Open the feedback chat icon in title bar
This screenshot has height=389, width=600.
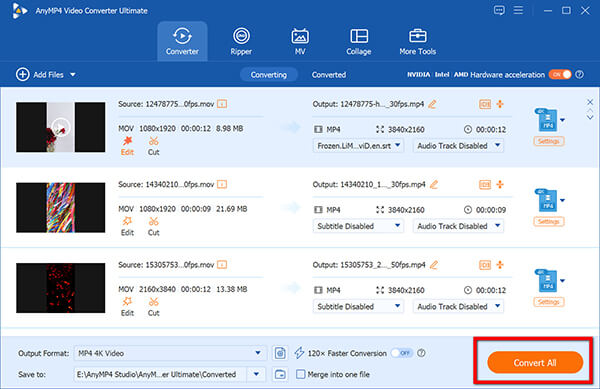(x=499, y=10)
